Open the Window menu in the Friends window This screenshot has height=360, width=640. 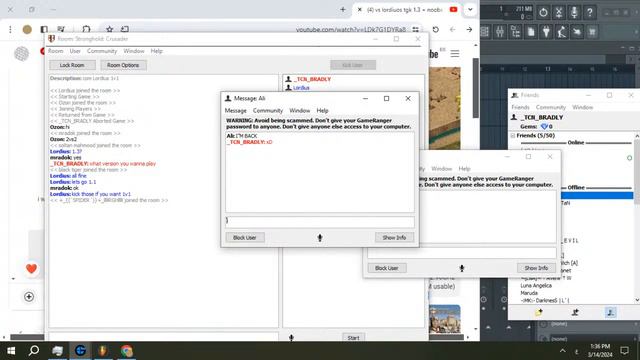[582, 107]
